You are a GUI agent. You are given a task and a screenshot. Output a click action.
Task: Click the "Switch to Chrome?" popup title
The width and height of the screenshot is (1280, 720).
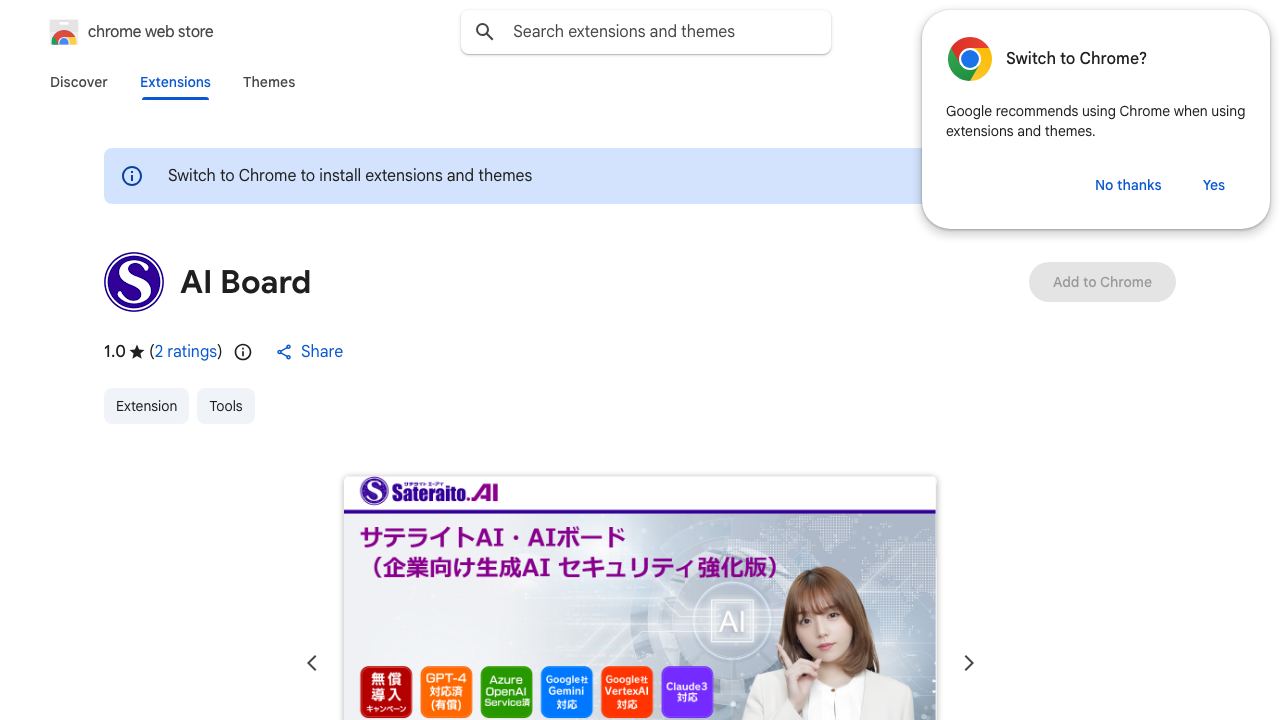click(1076, 59)
